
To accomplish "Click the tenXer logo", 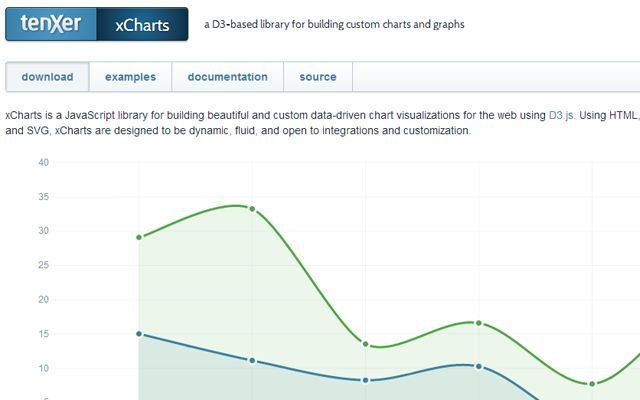I will click(x=51, y=24).
